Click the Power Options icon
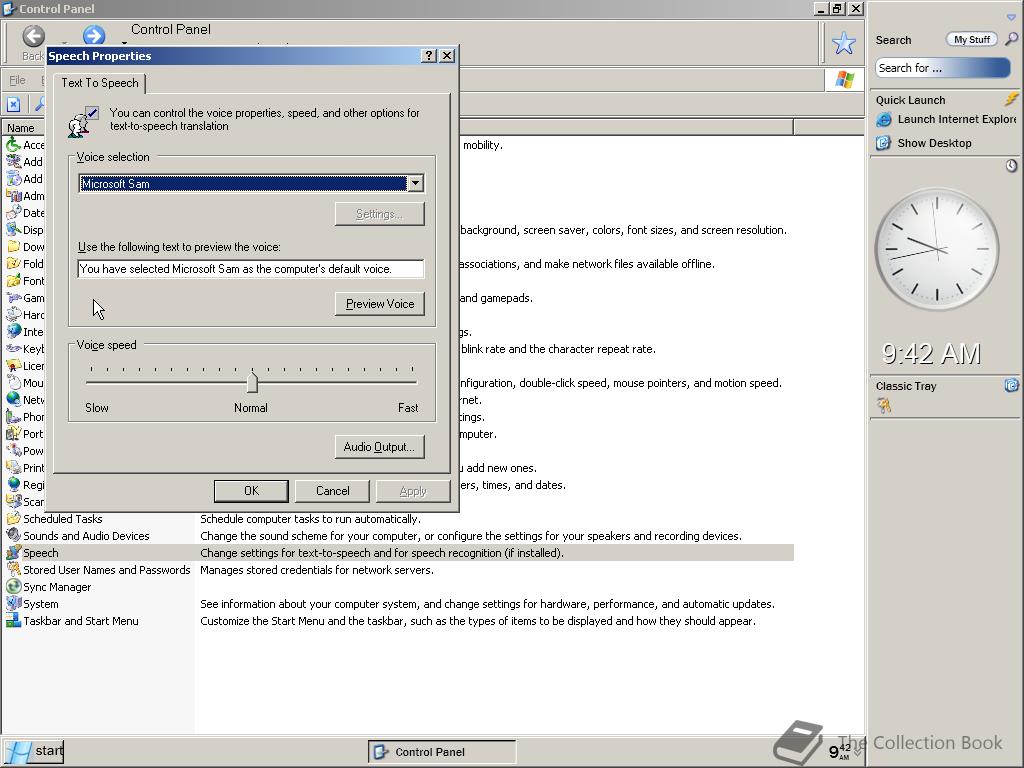This screenshot has width=1024, height=768. [13, 450]
